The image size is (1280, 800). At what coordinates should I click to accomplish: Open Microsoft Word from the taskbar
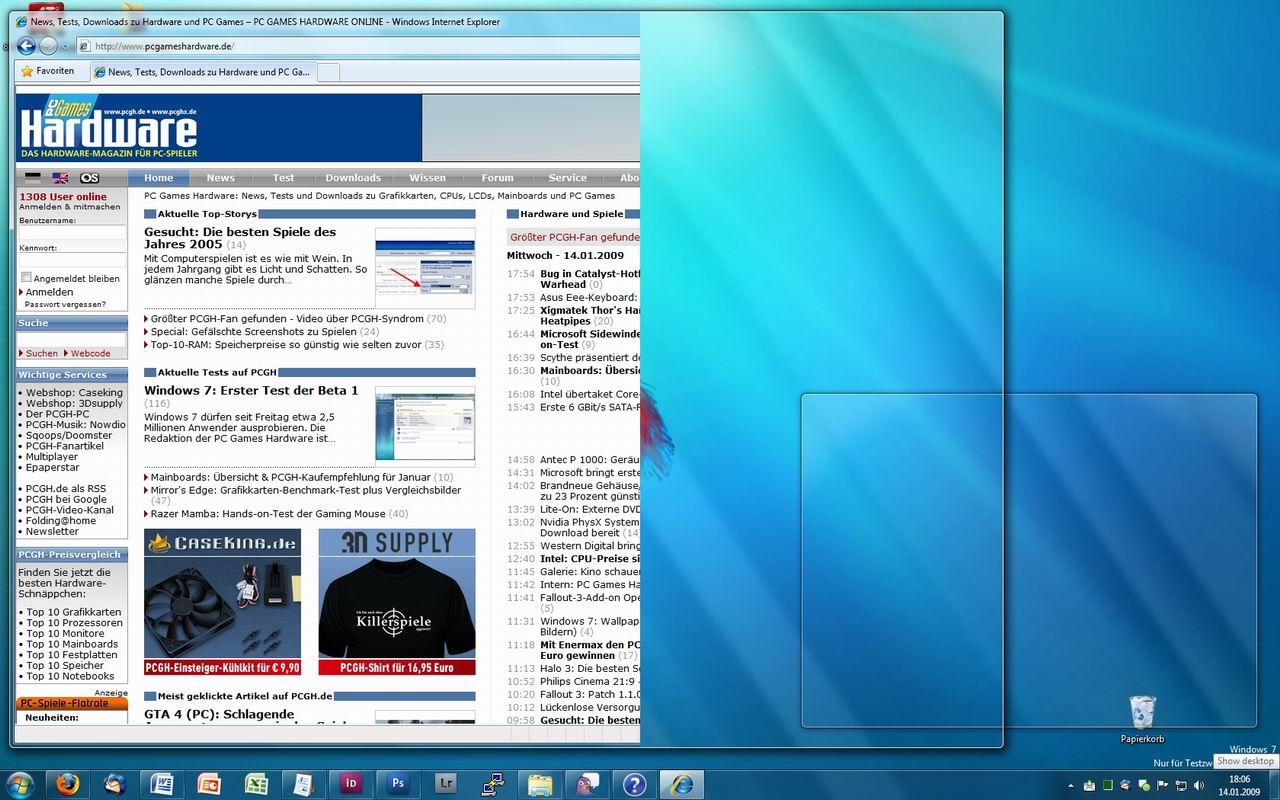point(162,784)
